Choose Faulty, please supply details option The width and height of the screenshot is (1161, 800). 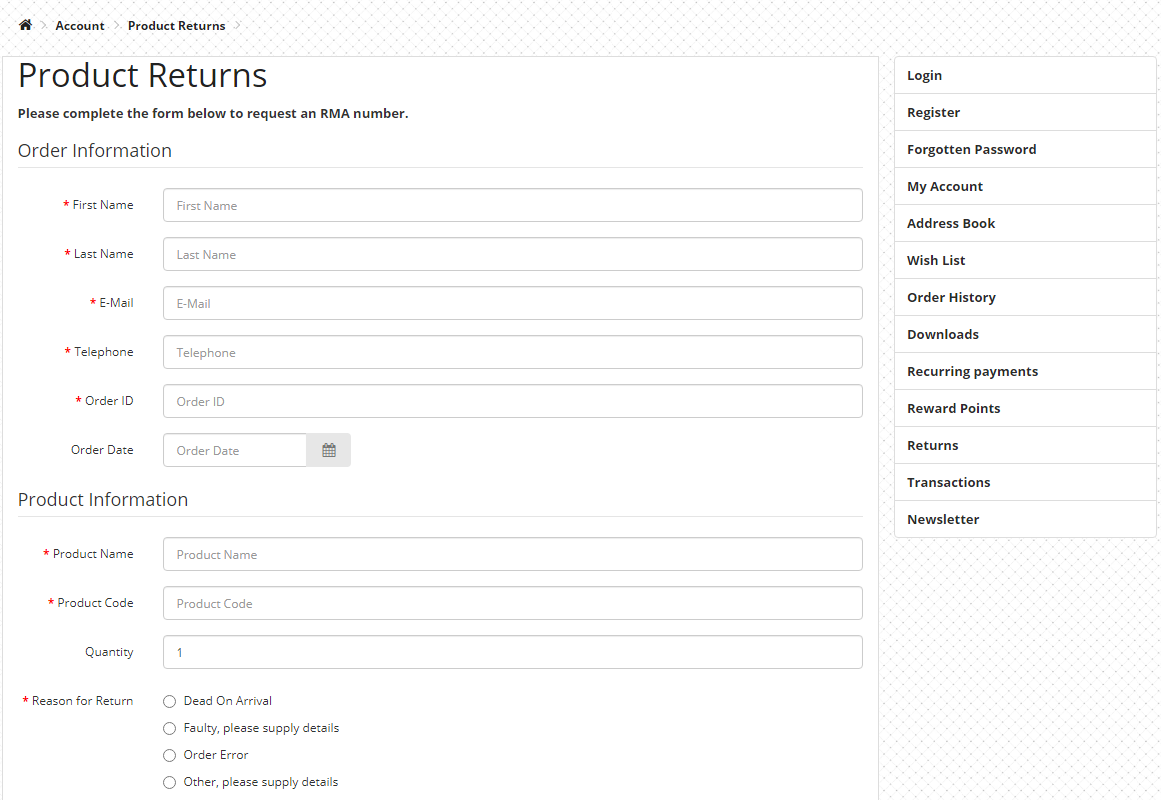tap(170, 728)
